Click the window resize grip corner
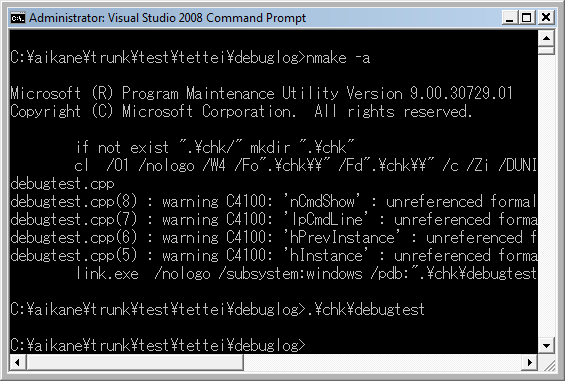The height and width of the screenshot is (381, 565). 547,363
